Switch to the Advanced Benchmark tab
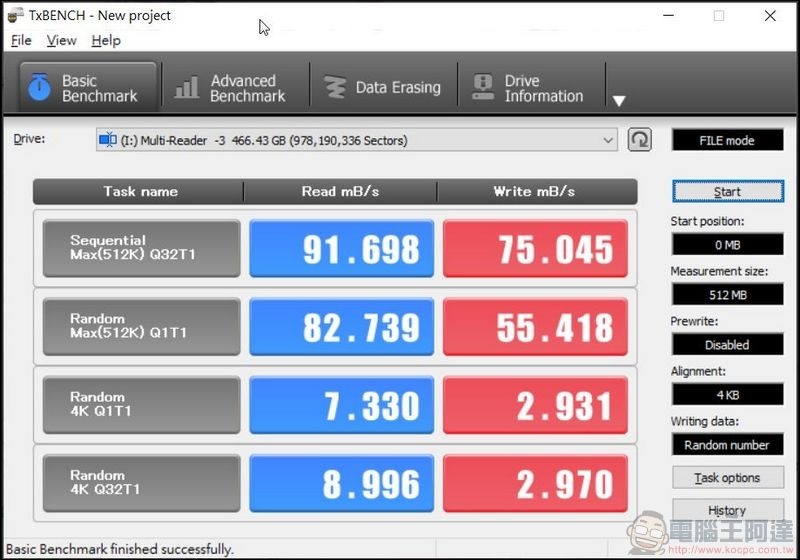Image resolution: width=800 pixels, height=560 pixels. (x=236, y=87)
